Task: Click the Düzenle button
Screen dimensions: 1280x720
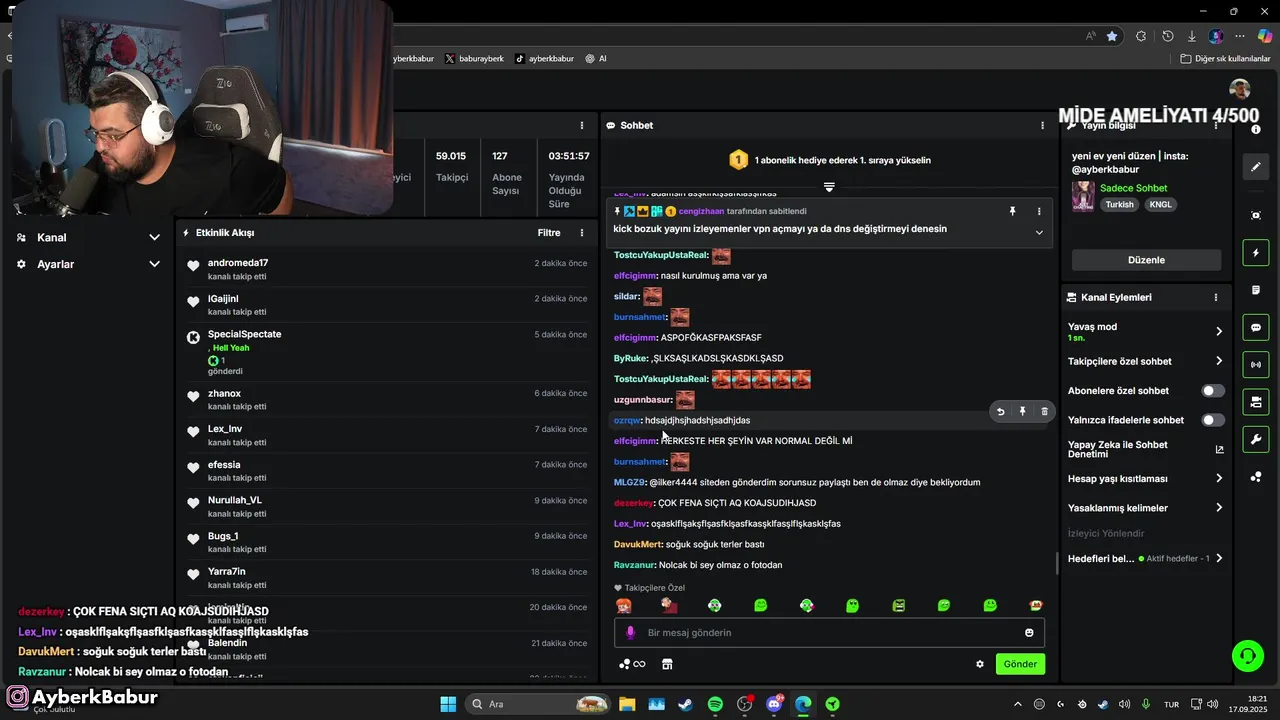Action: (x=1146, y=260)
